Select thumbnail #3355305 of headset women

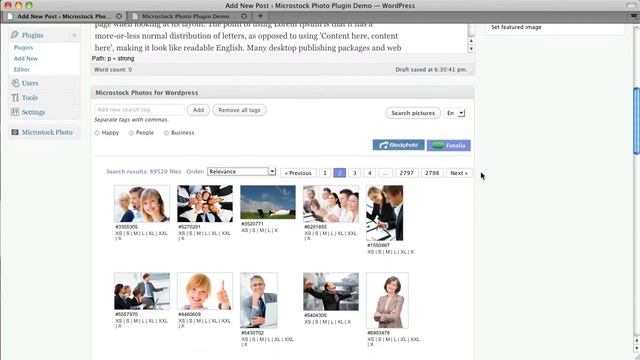142,204
